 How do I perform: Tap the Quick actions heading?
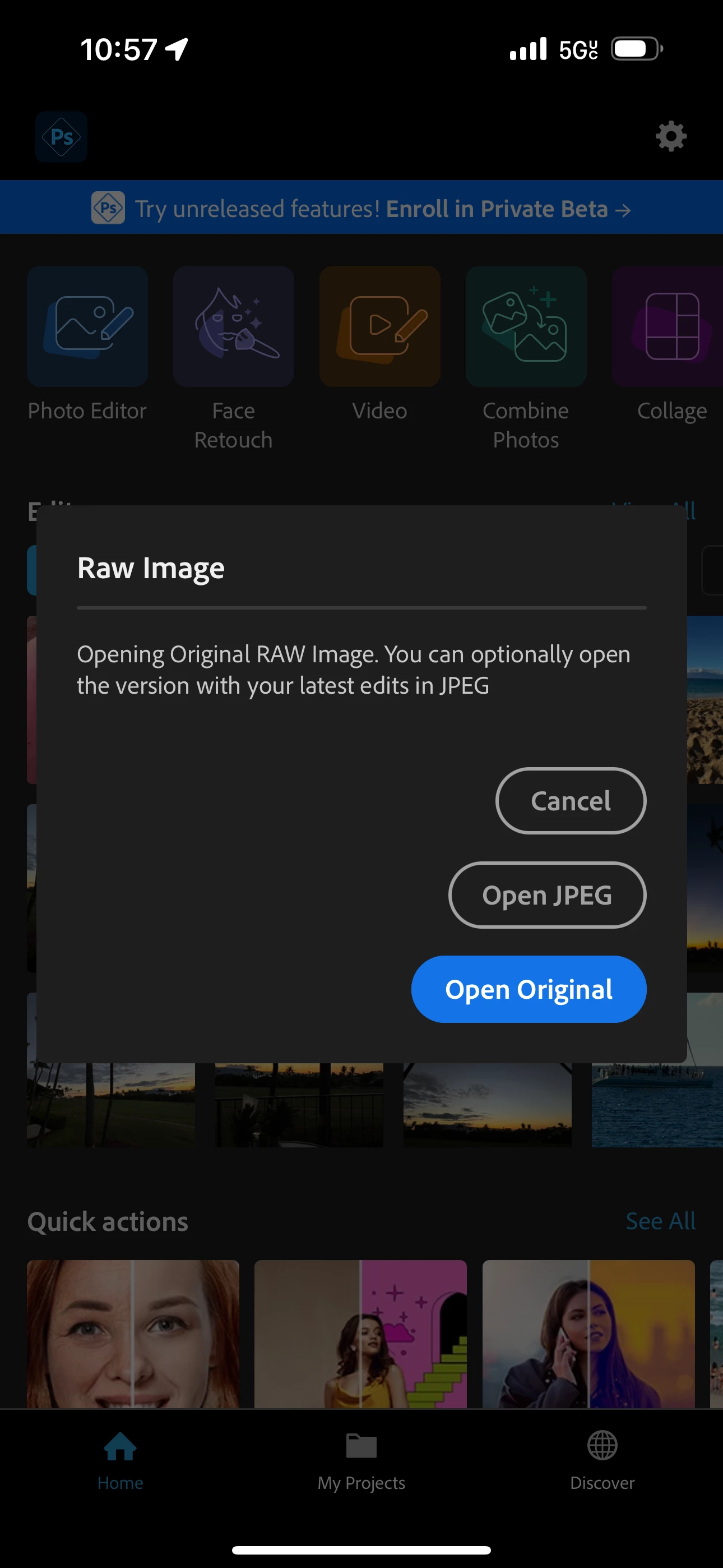pyautogui.click(x=108, y=1222)
